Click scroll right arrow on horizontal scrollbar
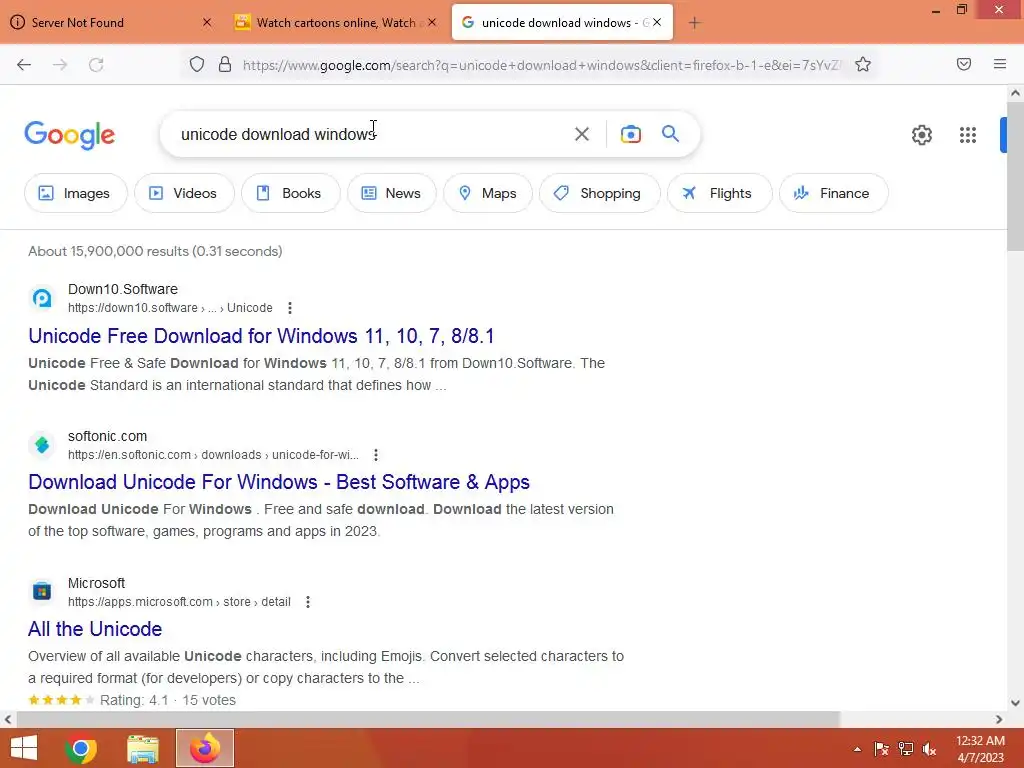 click(x=999, y=719)
